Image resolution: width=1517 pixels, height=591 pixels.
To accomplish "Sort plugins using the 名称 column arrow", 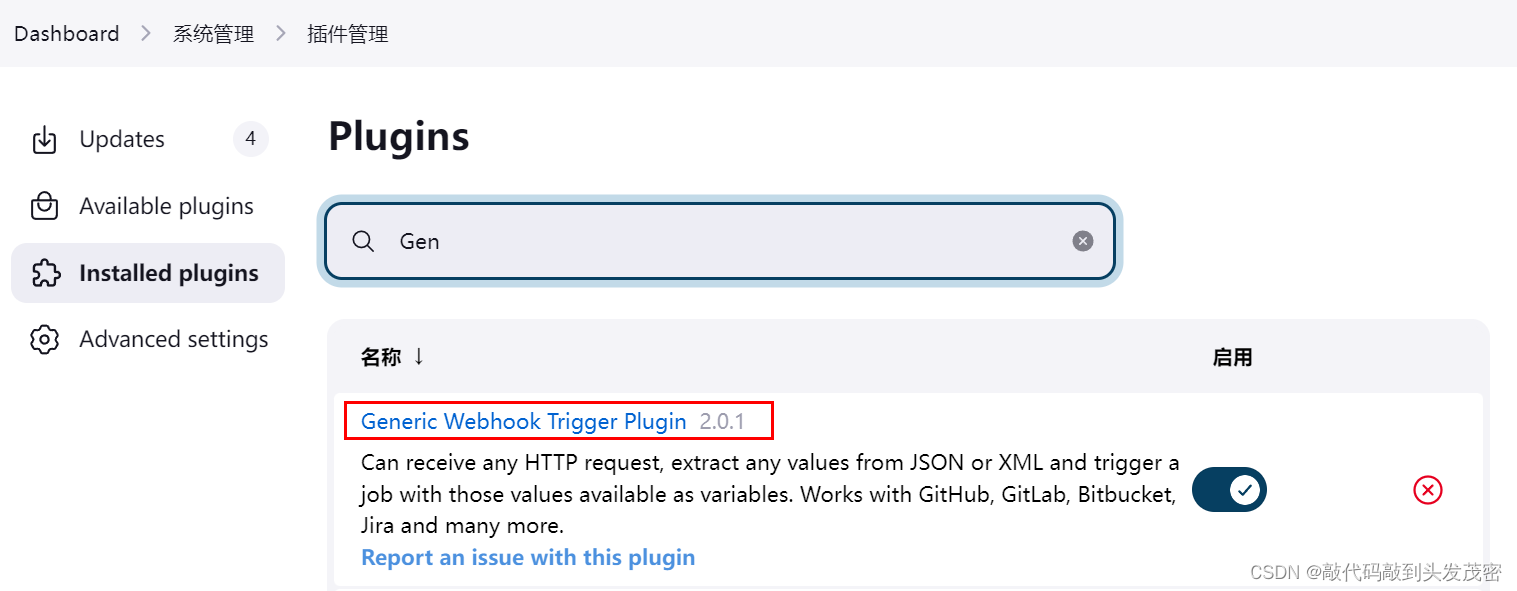I will pos(419,357).
